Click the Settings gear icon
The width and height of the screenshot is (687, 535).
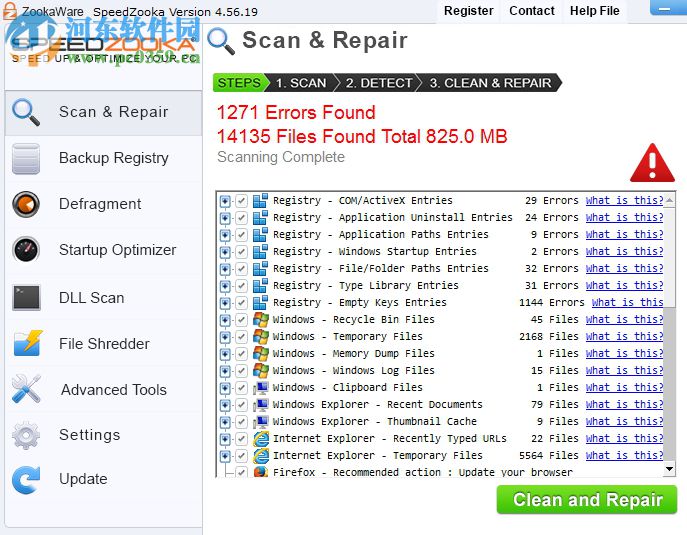26,435
